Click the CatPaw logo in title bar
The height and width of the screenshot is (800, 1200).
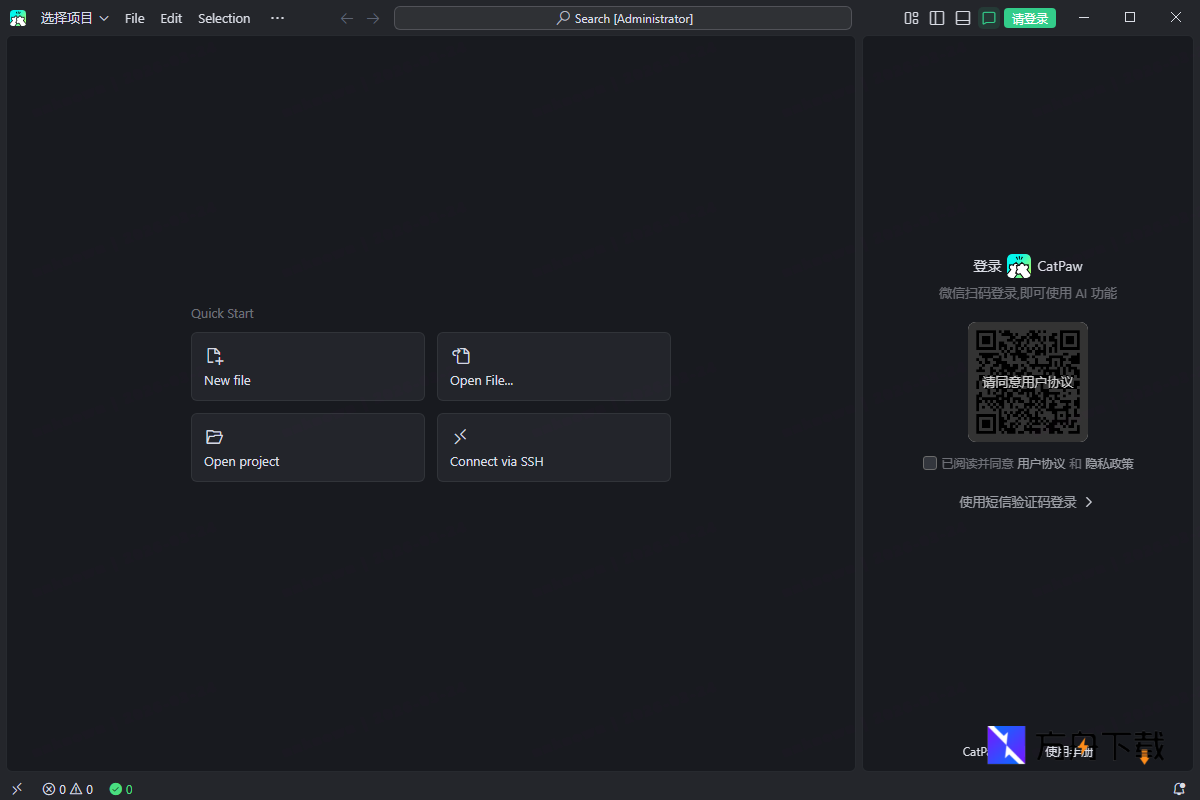[x=18, y=18]
